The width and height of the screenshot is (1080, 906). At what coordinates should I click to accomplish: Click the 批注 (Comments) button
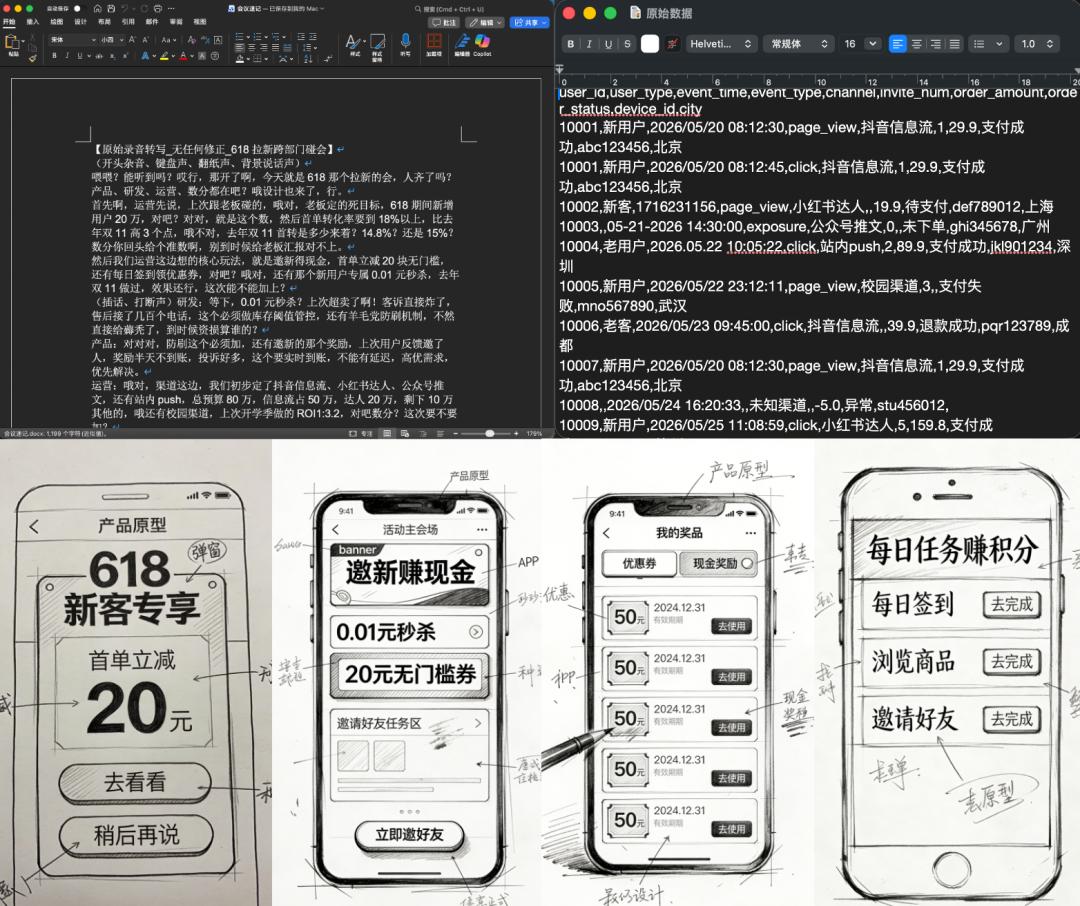[x=444, y=22]
